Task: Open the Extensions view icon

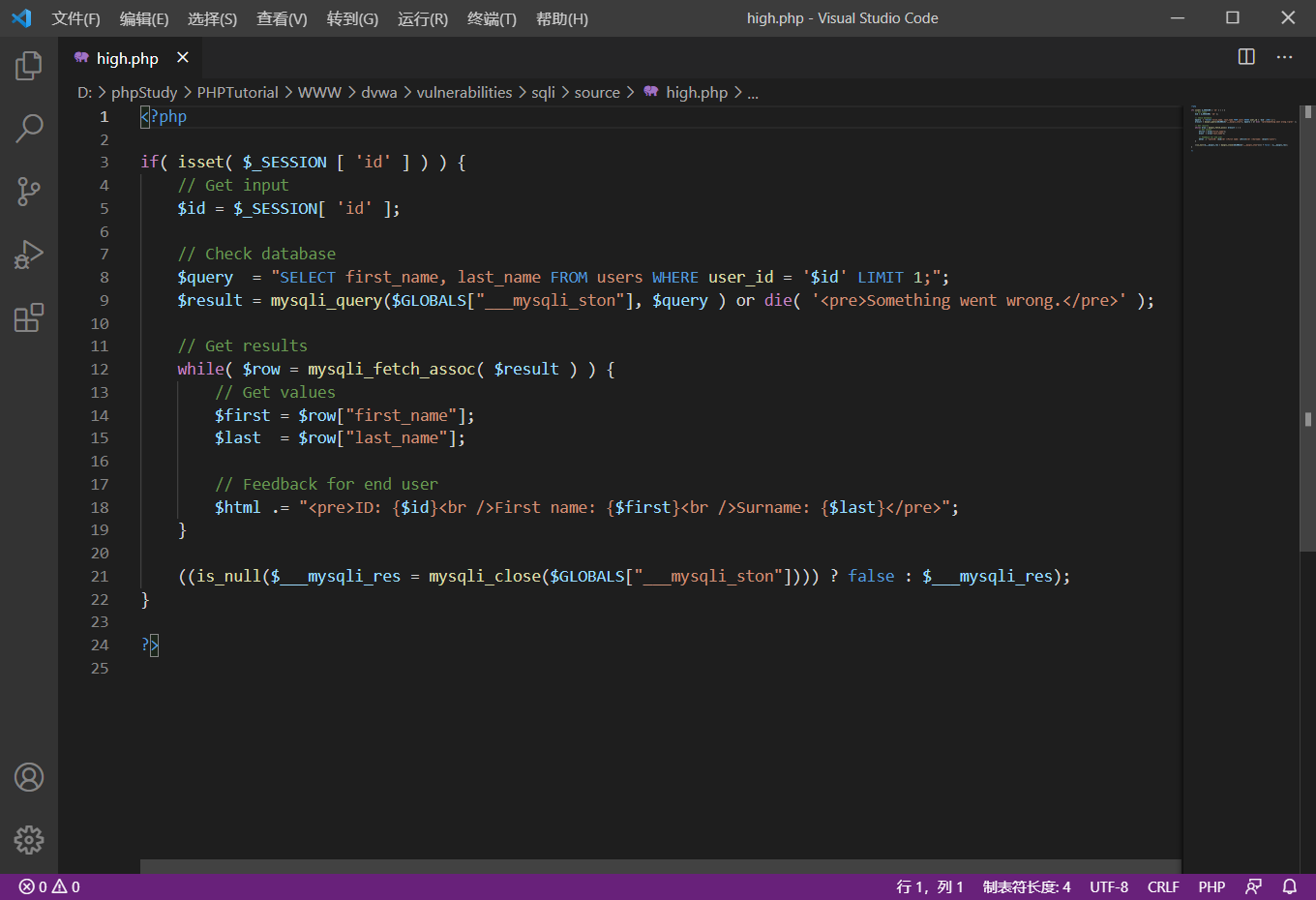Action: point(29,317)
